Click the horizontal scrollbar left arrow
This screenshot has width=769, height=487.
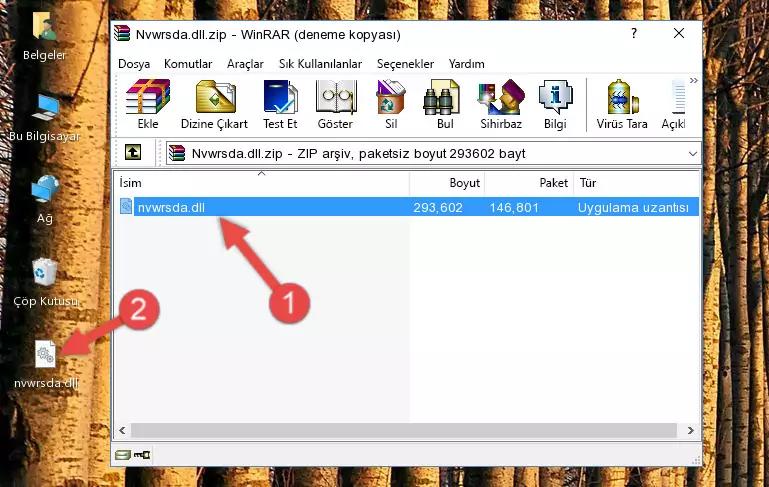pyautogui.click(x=123, y=430)
